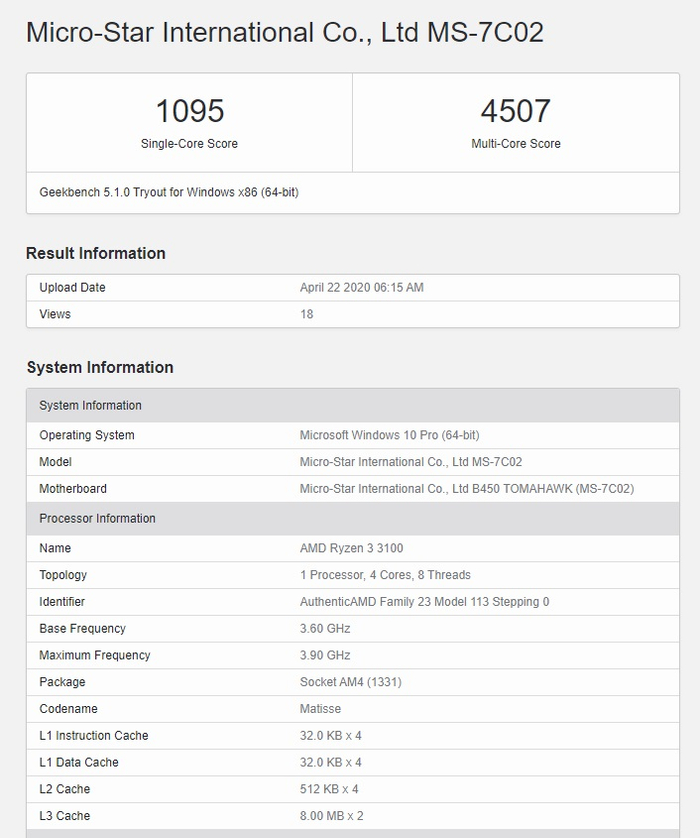Select the Matisse codename value

(320, 708)
